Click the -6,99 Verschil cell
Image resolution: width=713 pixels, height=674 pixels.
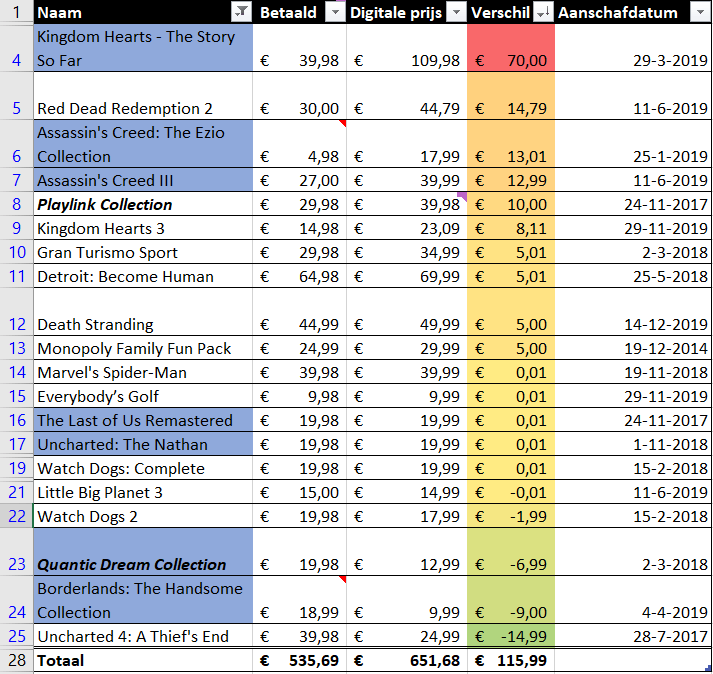pyautogui.click(x=511, y=552)
